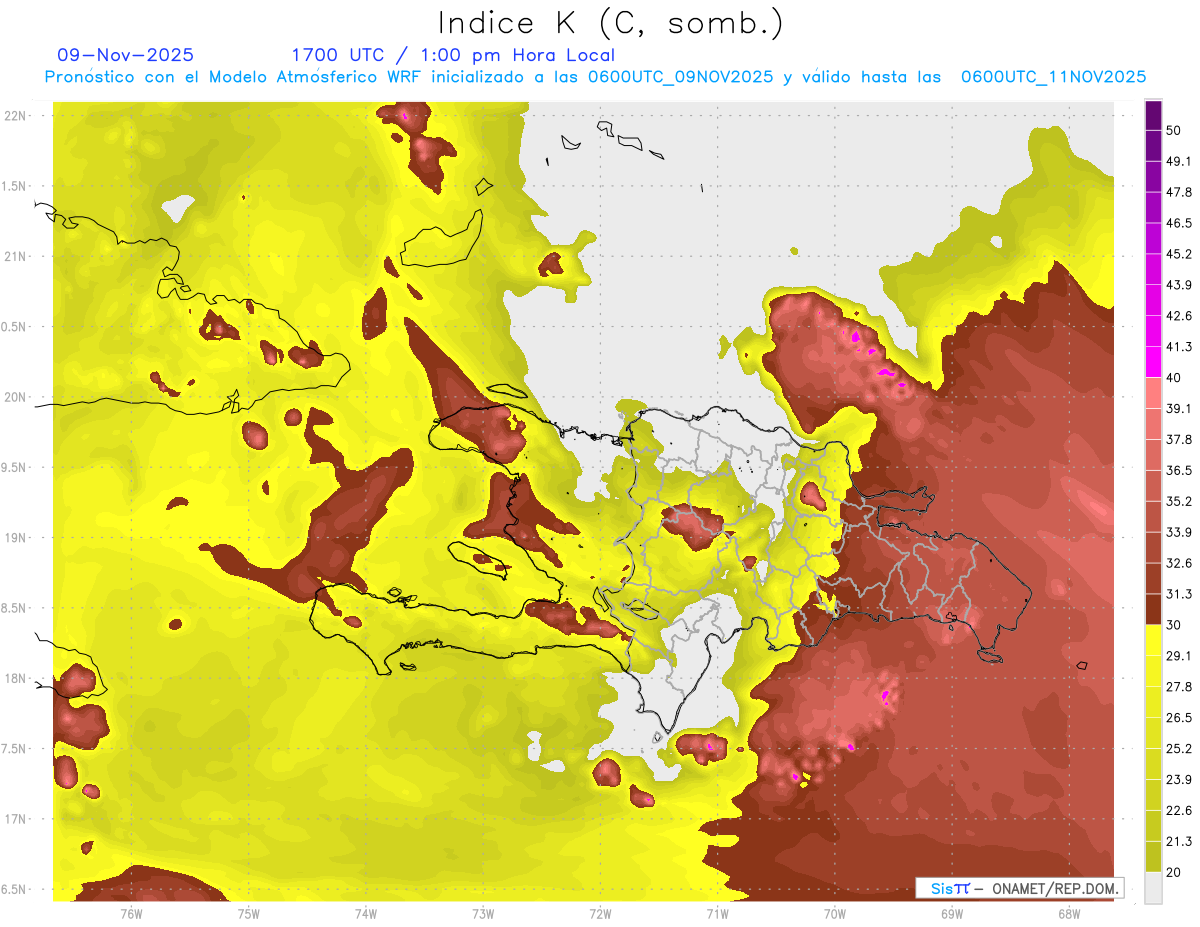Click the colorbar value "41.3"
This screenshot has width=1200, height=927.
pyautogui.click(x=1179, y=347)
